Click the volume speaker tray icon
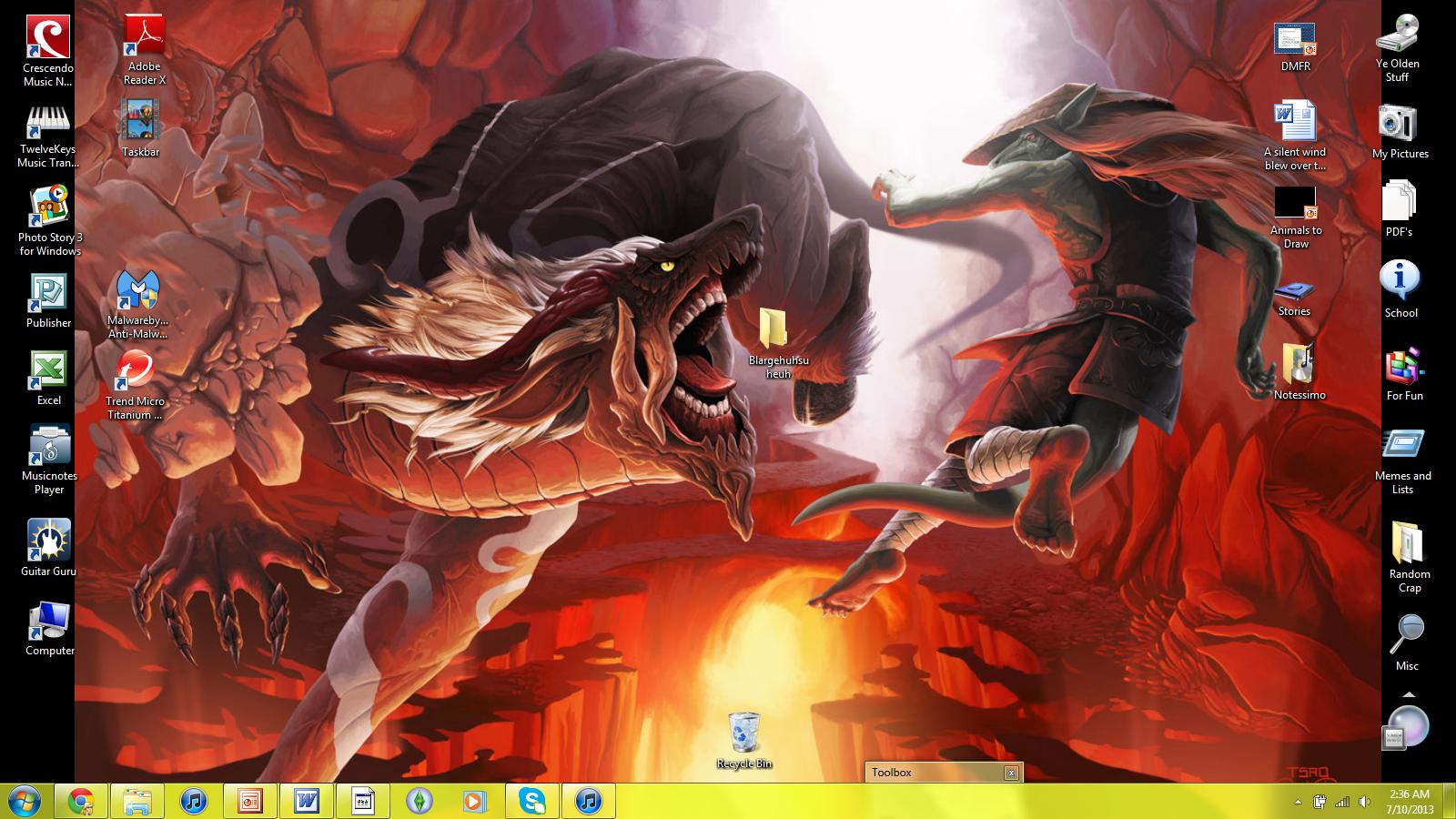The height and width of the screenshot is (819, 1456). click(x=1364, y=802)
